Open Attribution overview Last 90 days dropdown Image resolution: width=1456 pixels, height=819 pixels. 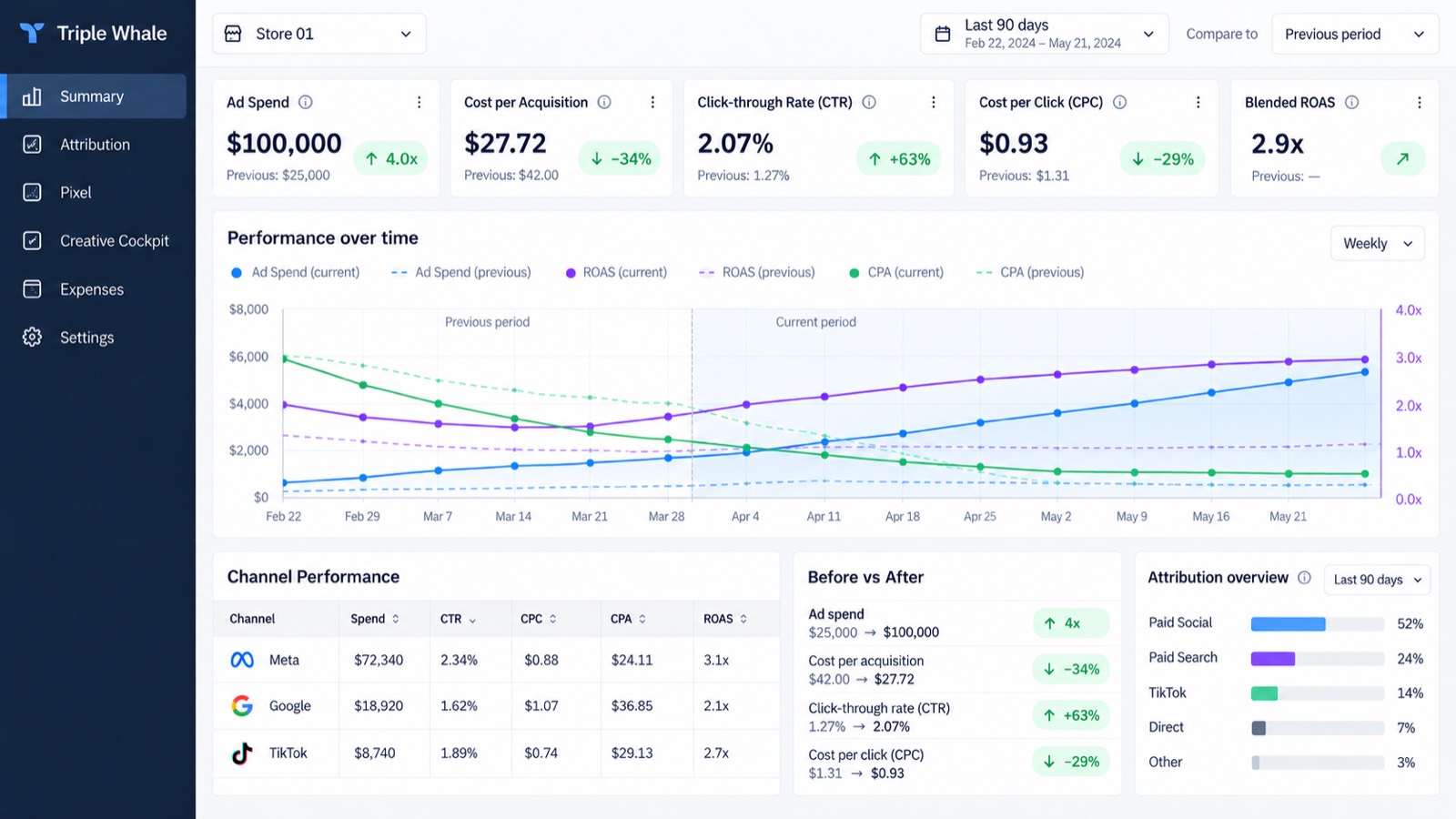point(1377,580)
